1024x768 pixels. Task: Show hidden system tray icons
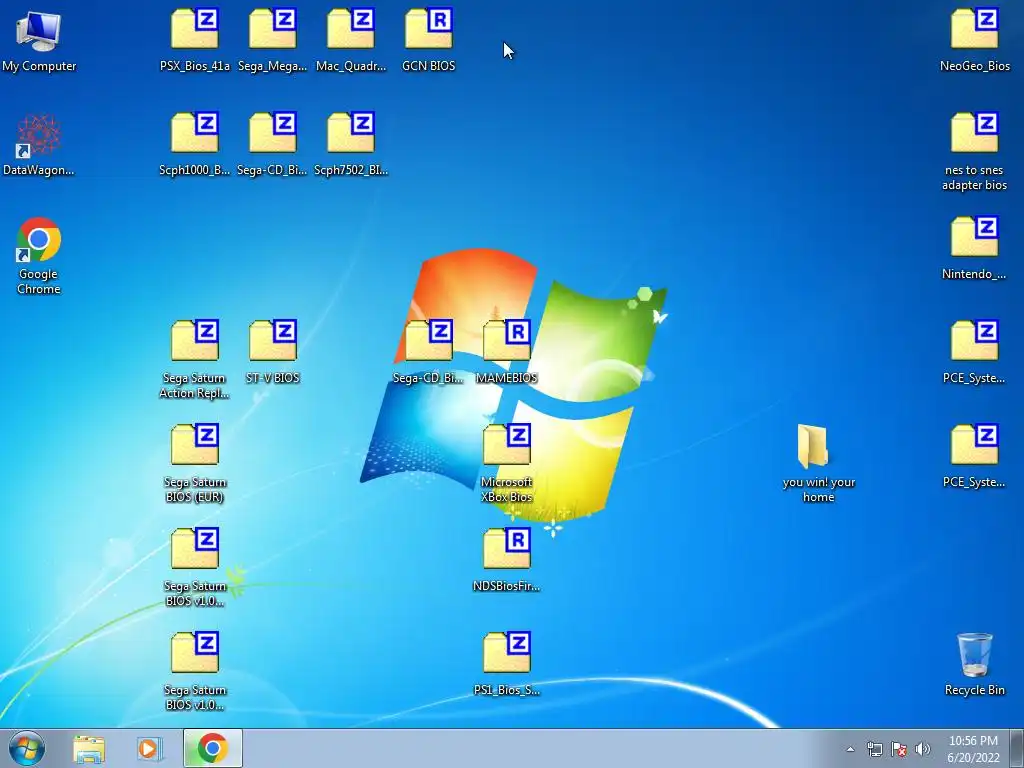(850, 749)
